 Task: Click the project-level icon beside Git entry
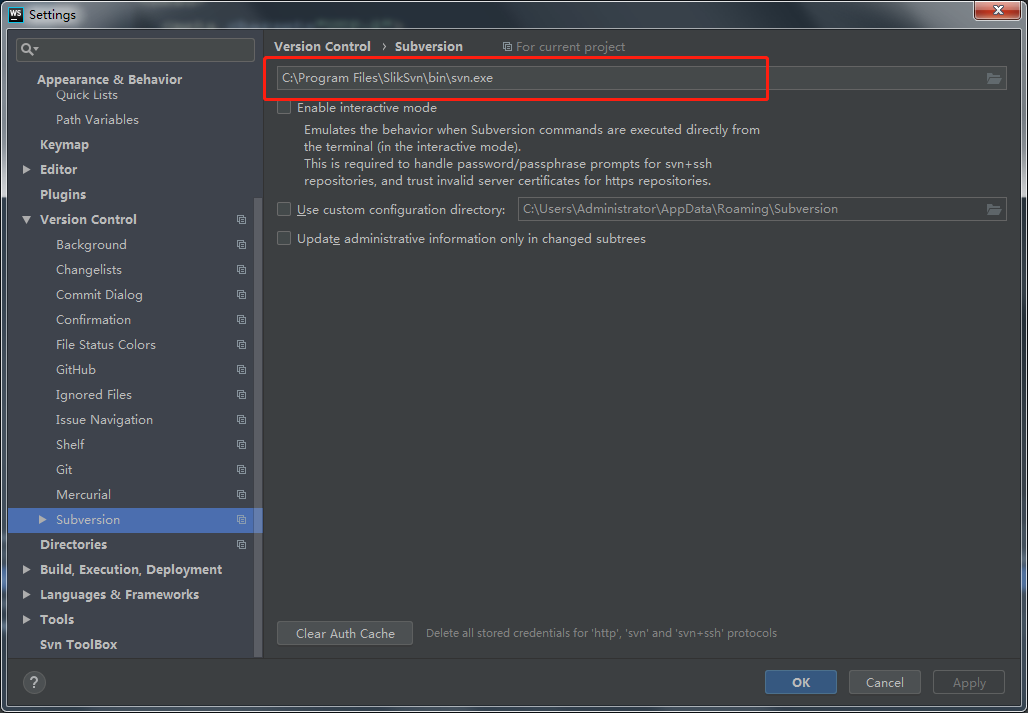coord(241,469)
